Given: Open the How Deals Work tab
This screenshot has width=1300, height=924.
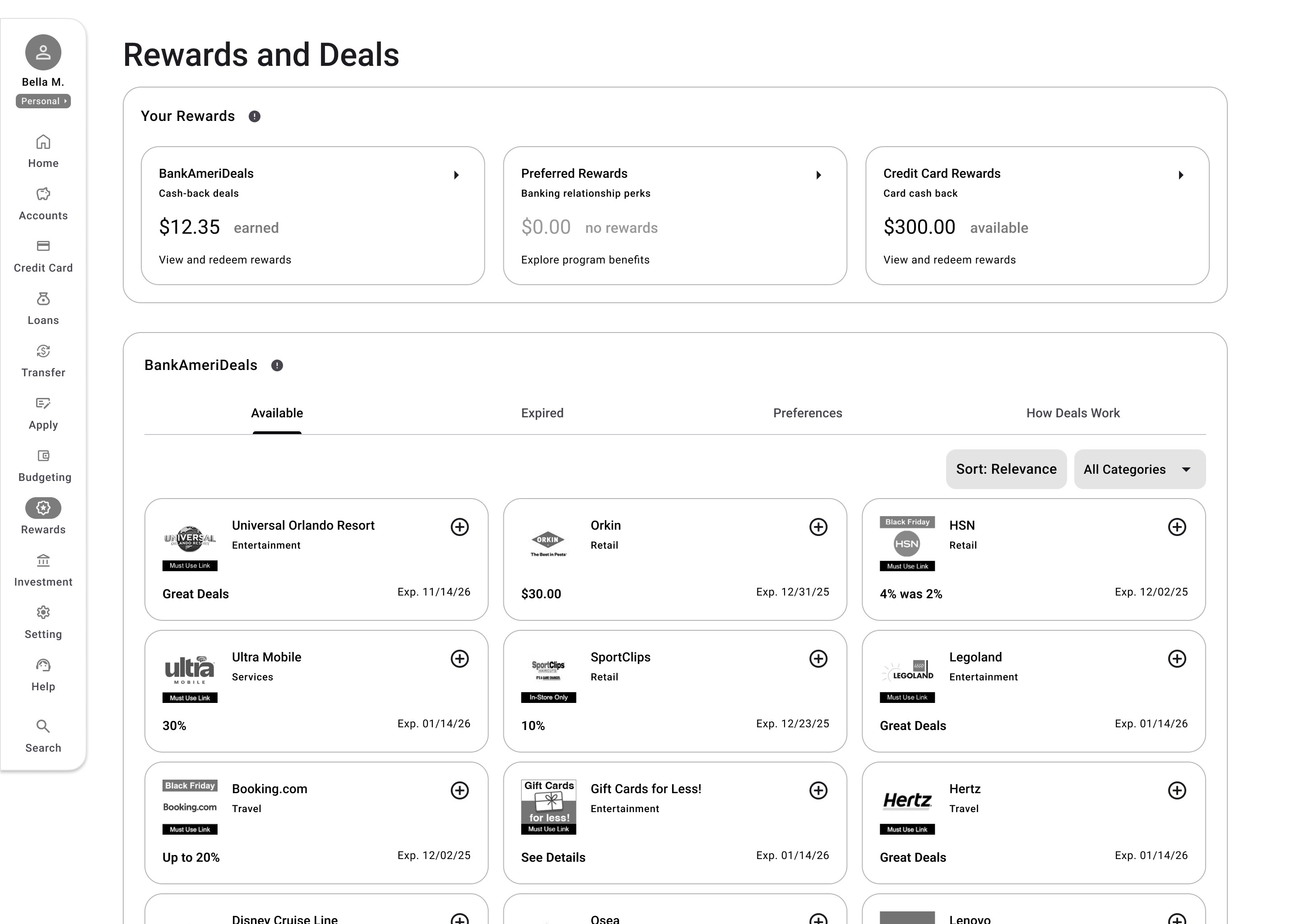Looking at the screenshot, I should (x=1072, y=413).
